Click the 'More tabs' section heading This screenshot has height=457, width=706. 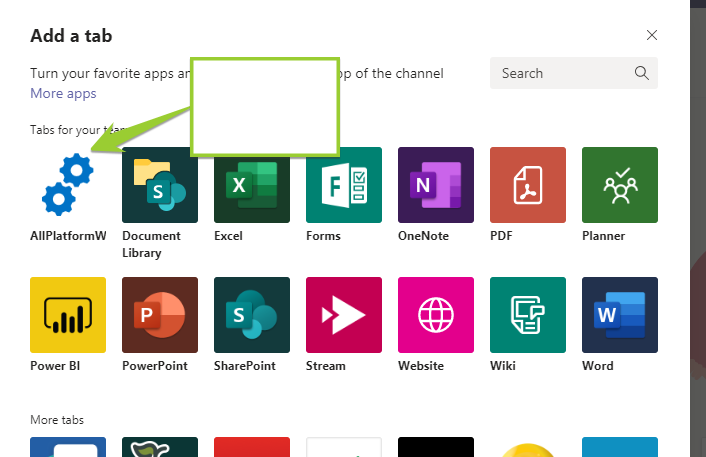pyautogui.click(x=57, y=420)
